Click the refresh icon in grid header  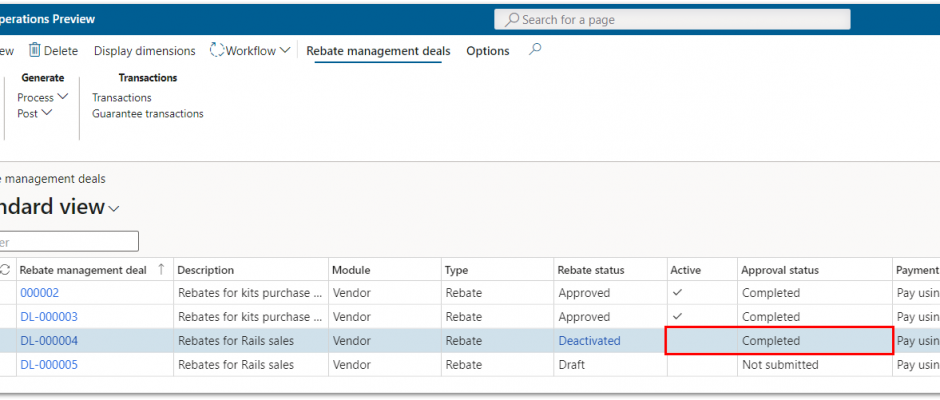(5, 270)
